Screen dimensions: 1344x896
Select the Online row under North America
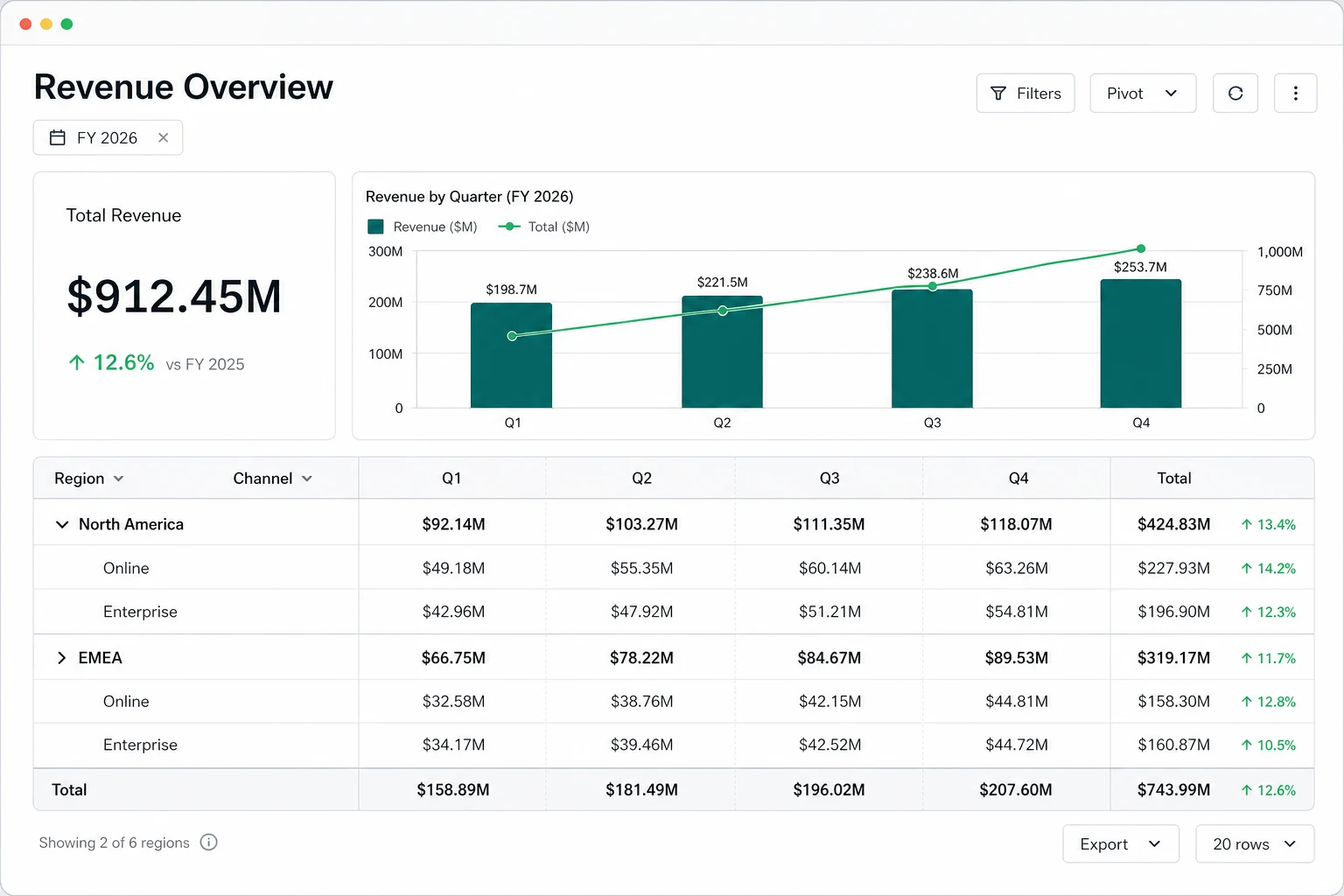674,568
